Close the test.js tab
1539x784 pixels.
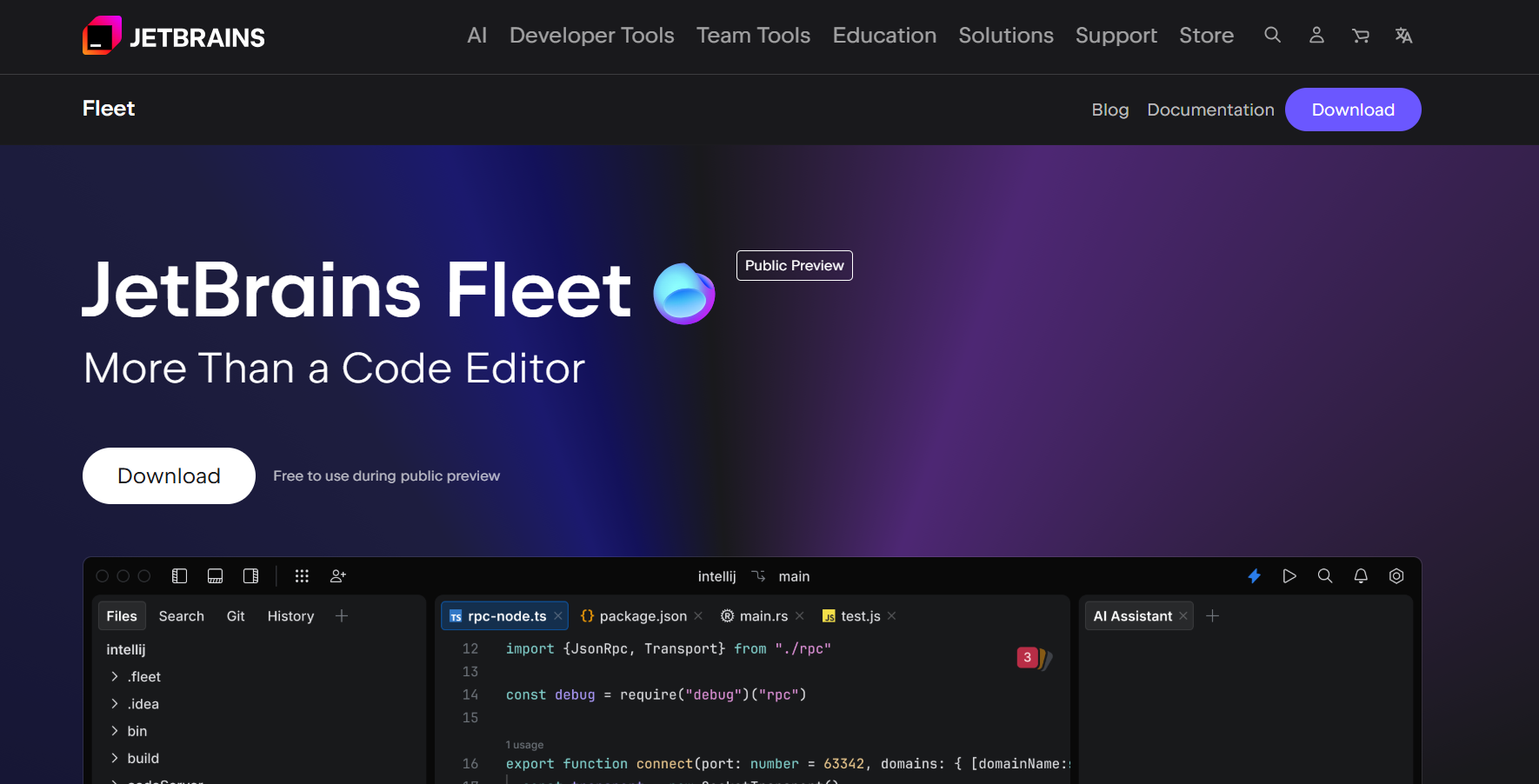pyautogui.click(x=890, y=615)
